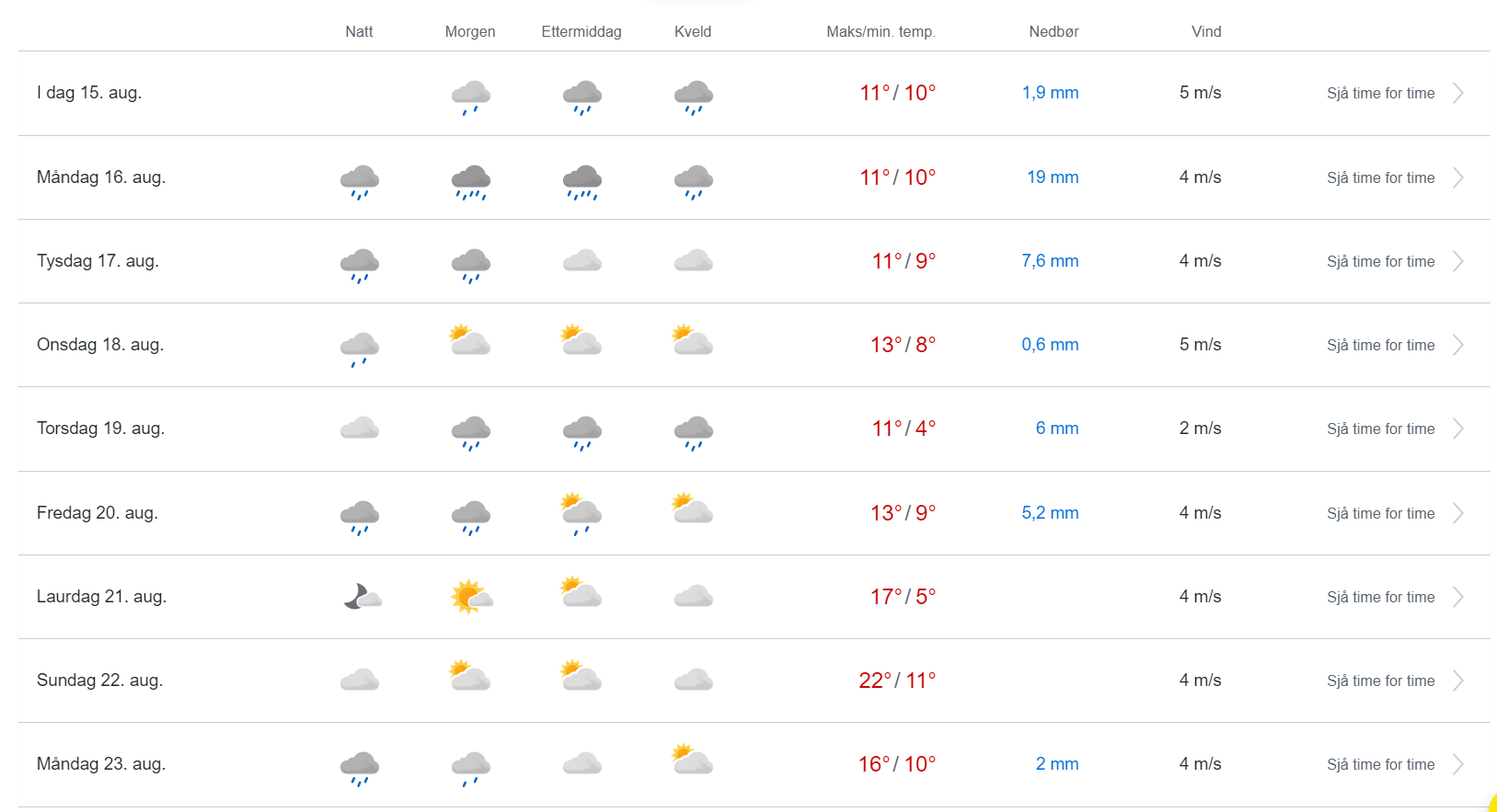The height and width of the screenshot is (812, 1497).
Task: Expand chevron on Sundag 22. aug. row
Action: [x=1458, y=680]
